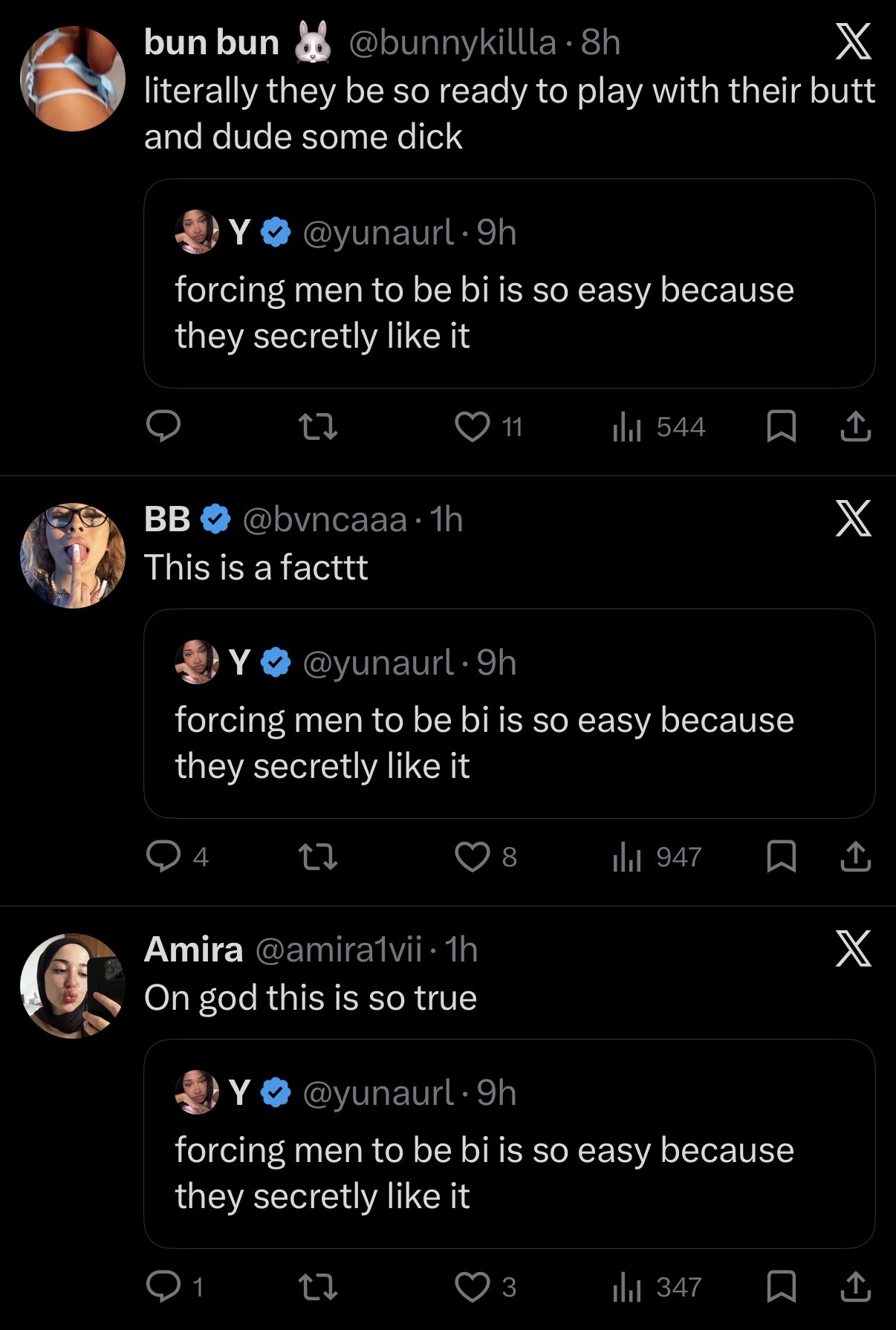Screen dimensions: 896x1330
Task: Repost the bun bun post
Action: [317, 426]
